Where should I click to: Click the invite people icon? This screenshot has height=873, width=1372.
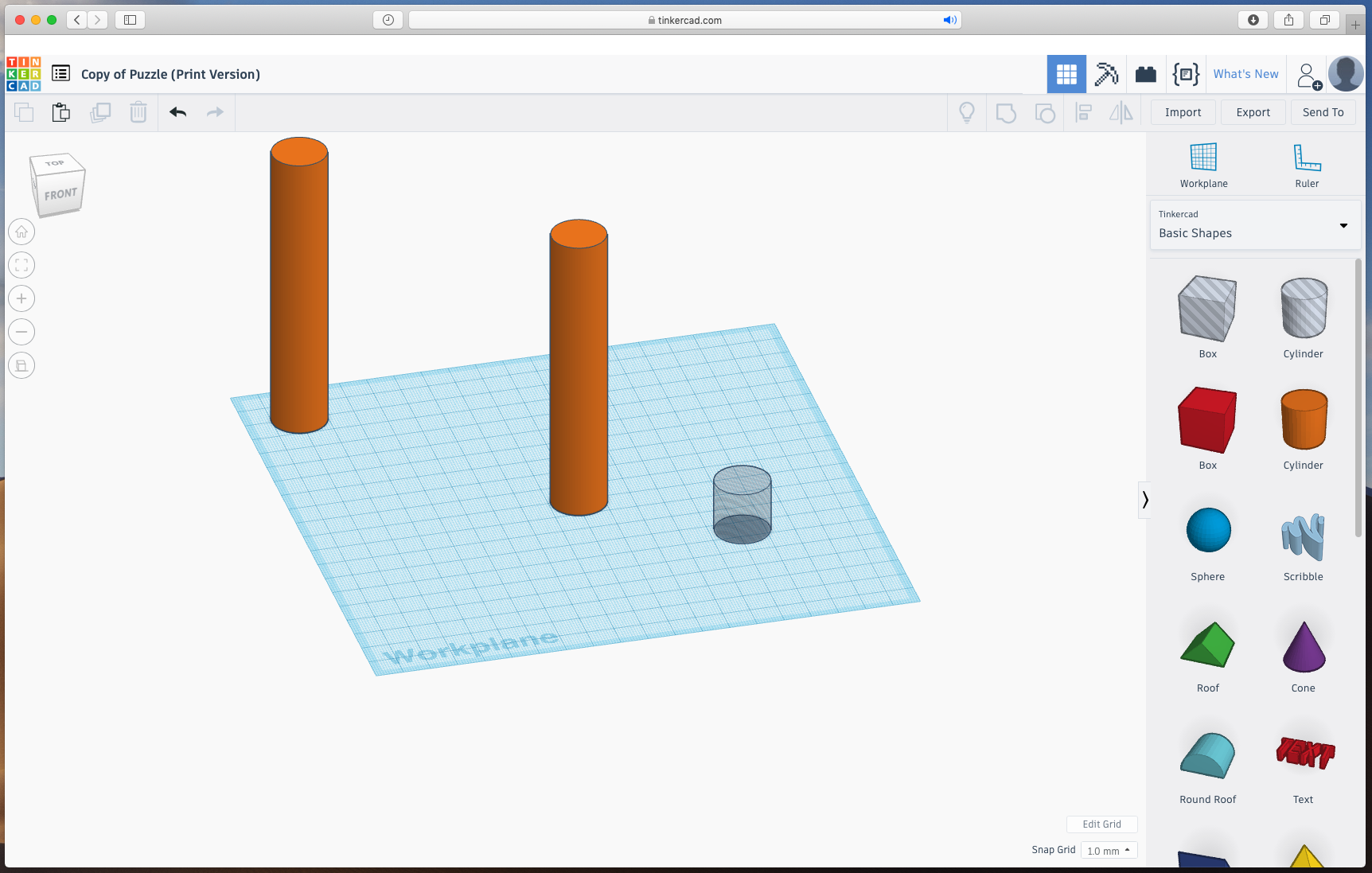[x=1309, y=76]
